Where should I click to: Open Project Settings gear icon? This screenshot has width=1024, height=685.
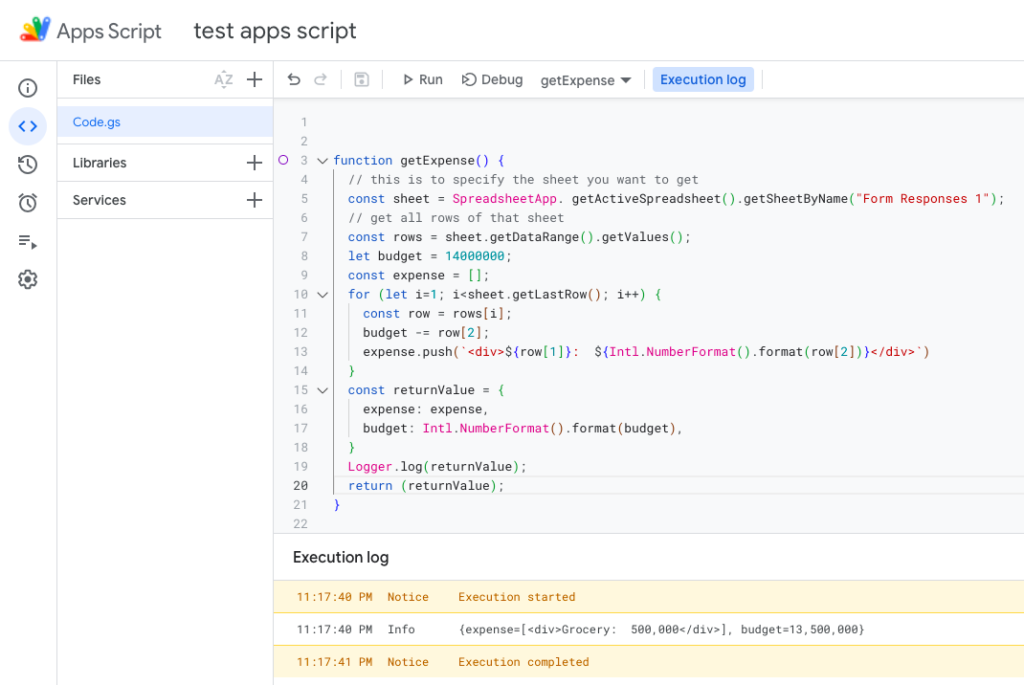(27, 279)
